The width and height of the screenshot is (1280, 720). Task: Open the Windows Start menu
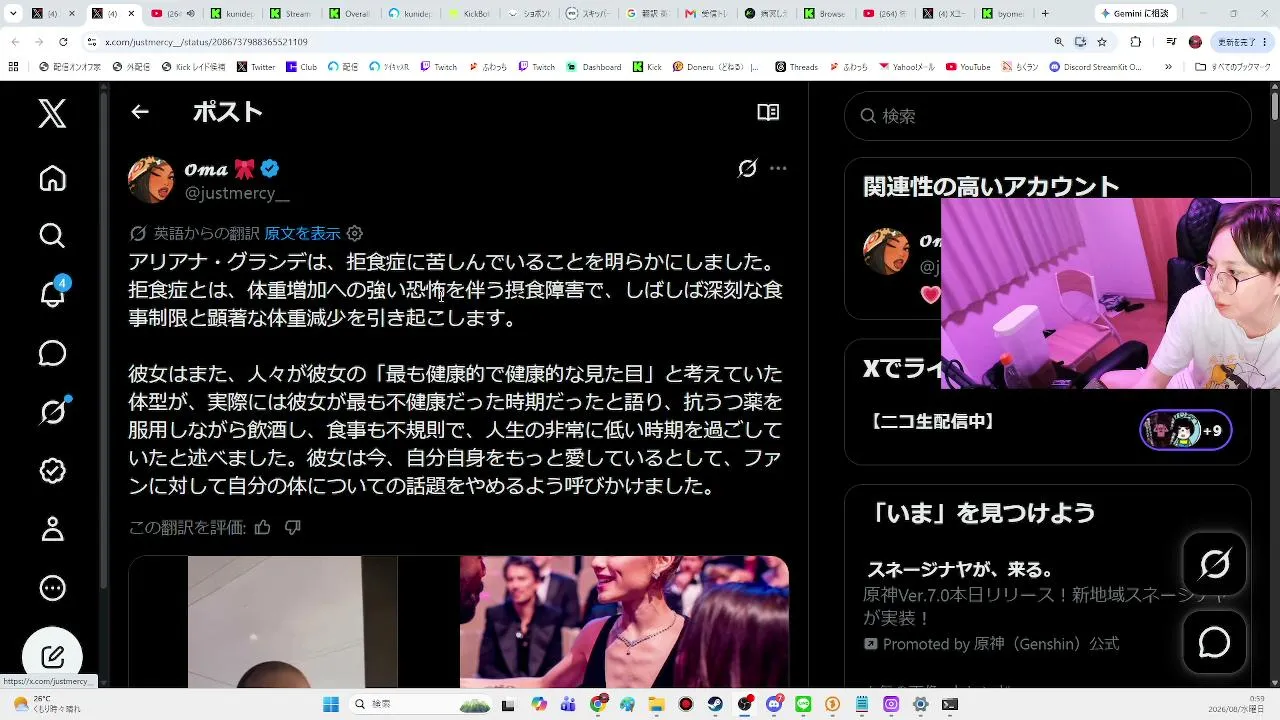[x=331, y=704]
